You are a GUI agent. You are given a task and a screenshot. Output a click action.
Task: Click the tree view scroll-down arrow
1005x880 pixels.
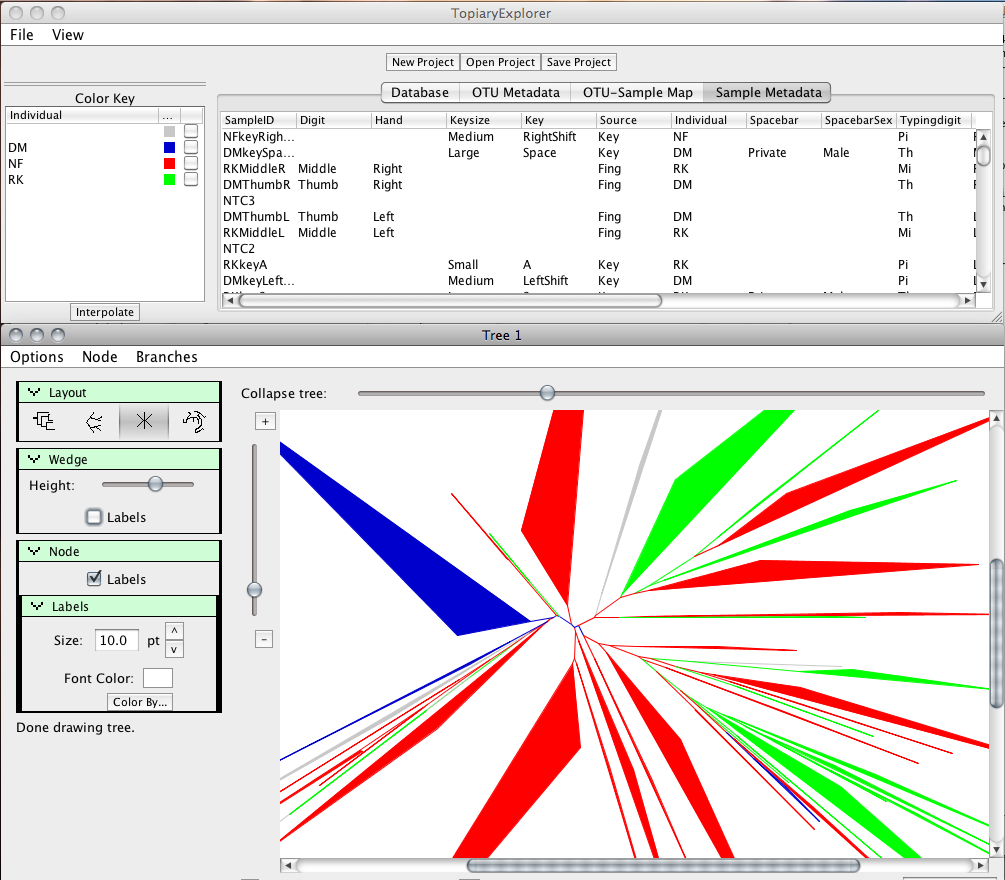click(x=997, y=850)
